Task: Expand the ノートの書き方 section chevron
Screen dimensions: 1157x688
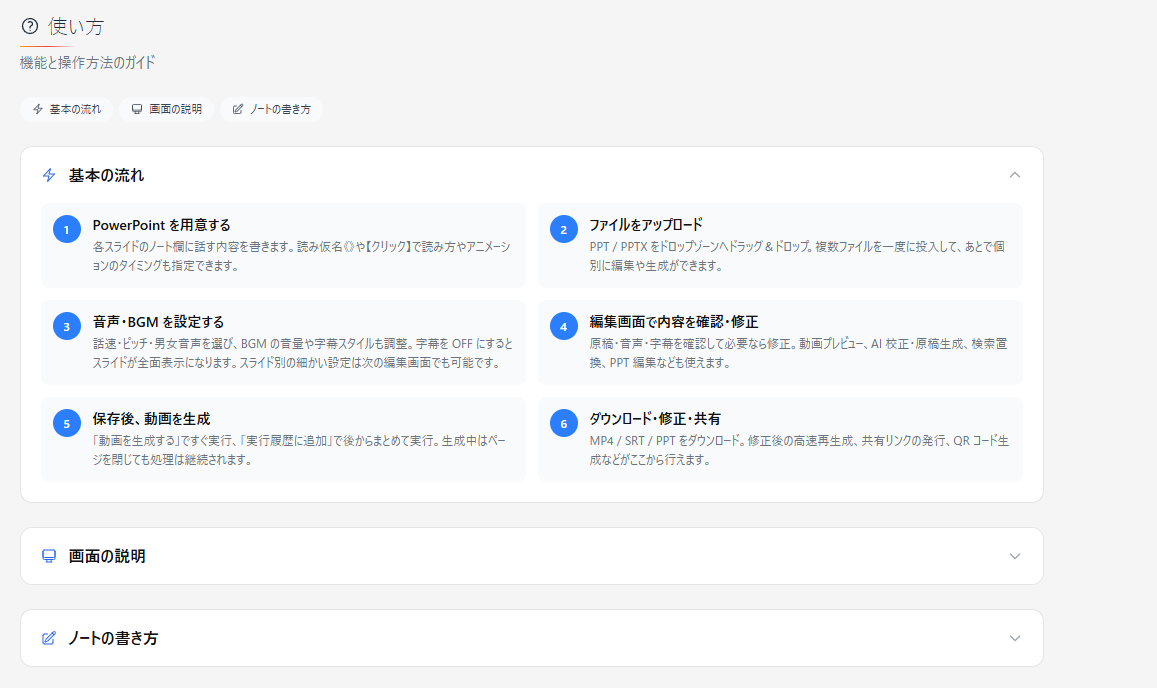Action: click(x=1015, y=638)
